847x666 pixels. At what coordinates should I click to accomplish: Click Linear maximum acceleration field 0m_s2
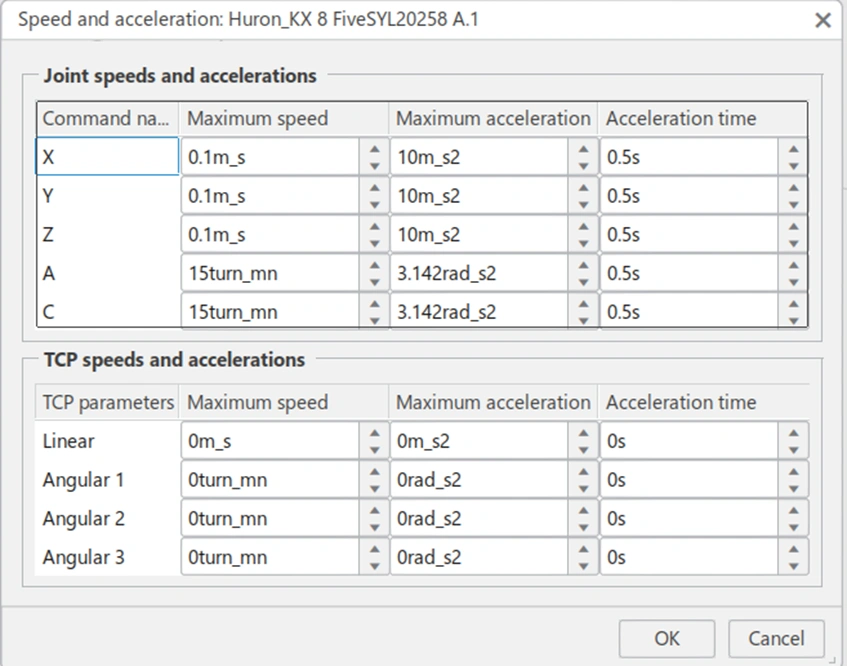point(478,441)
